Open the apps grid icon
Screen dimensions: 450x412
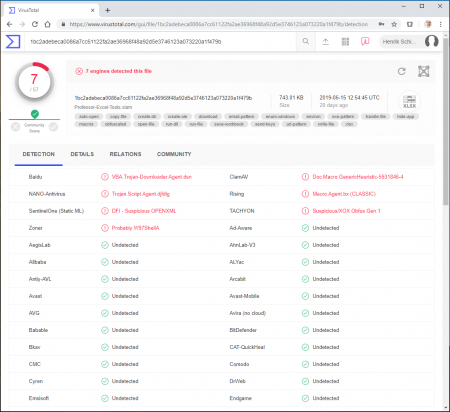(345, 42)
